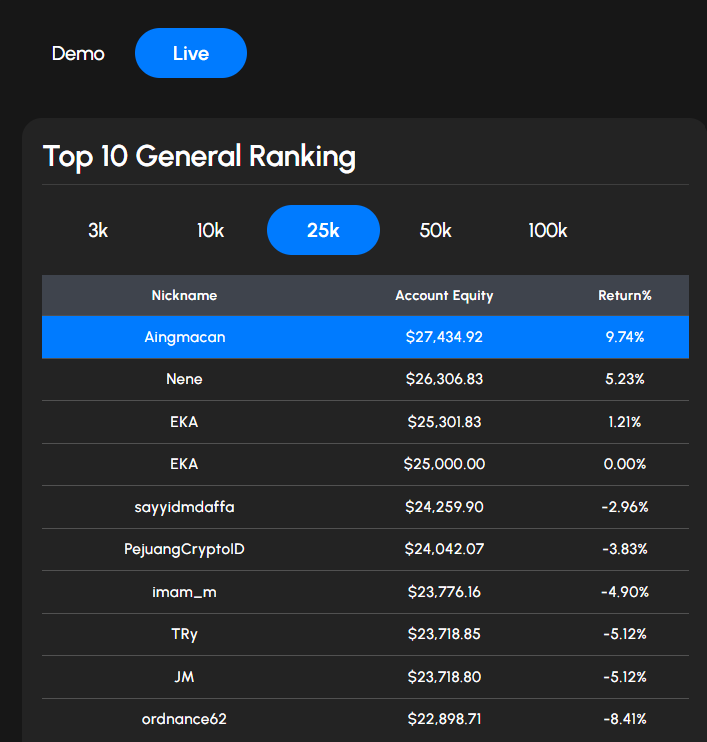Click equity value $23,718.85

coord(444,634)
